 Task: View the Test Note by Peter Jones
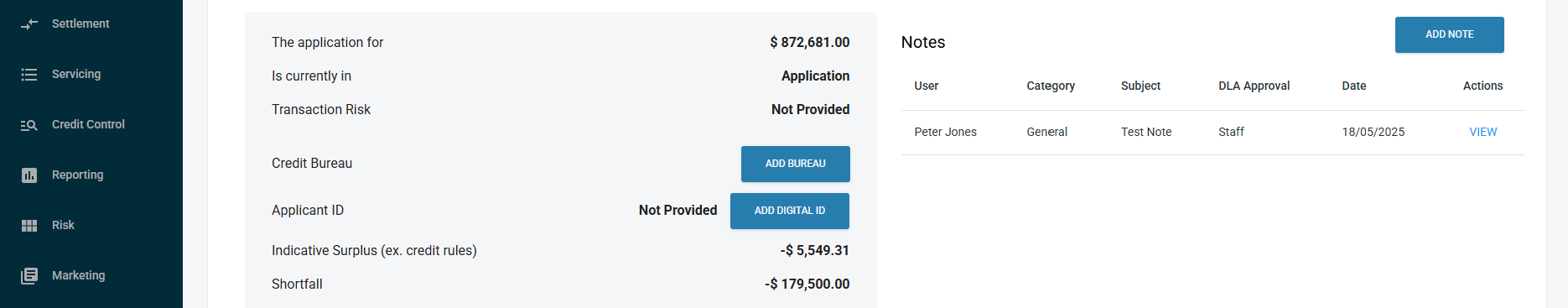1482,132
